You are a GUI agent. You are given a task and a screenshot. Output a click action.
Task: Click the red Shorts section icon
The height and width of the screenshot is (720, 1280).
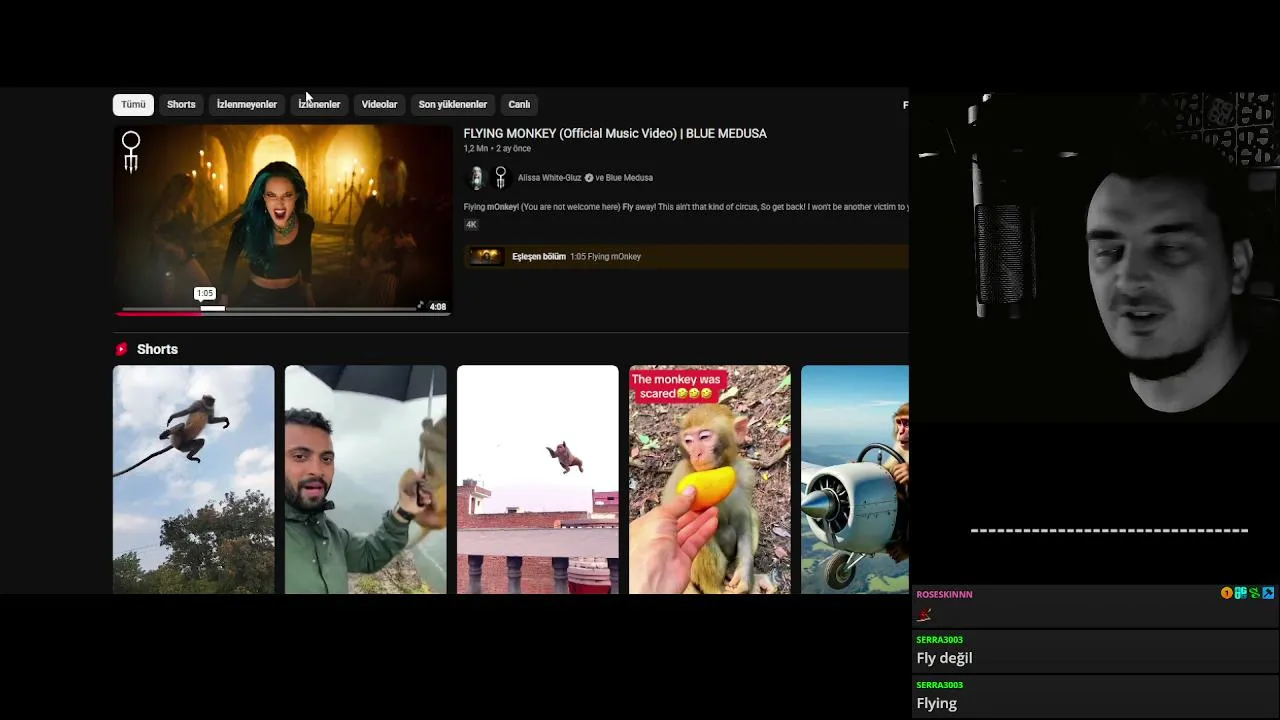click(x=121, y=349)
